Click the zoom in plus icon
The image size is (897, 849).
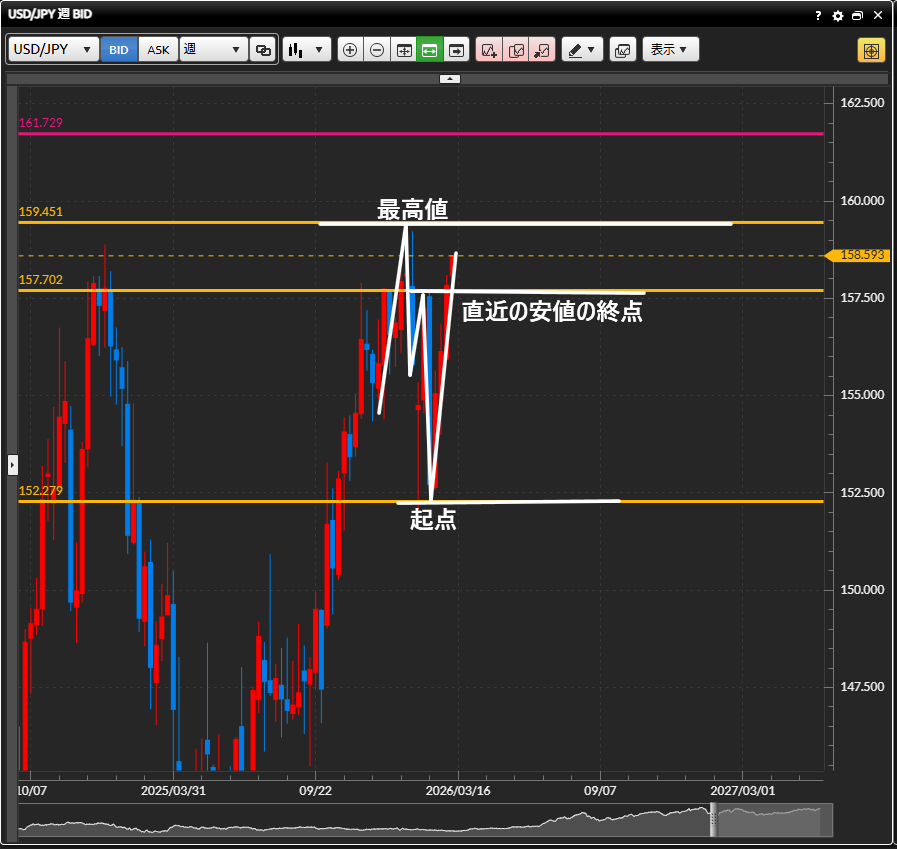[350, 50]
